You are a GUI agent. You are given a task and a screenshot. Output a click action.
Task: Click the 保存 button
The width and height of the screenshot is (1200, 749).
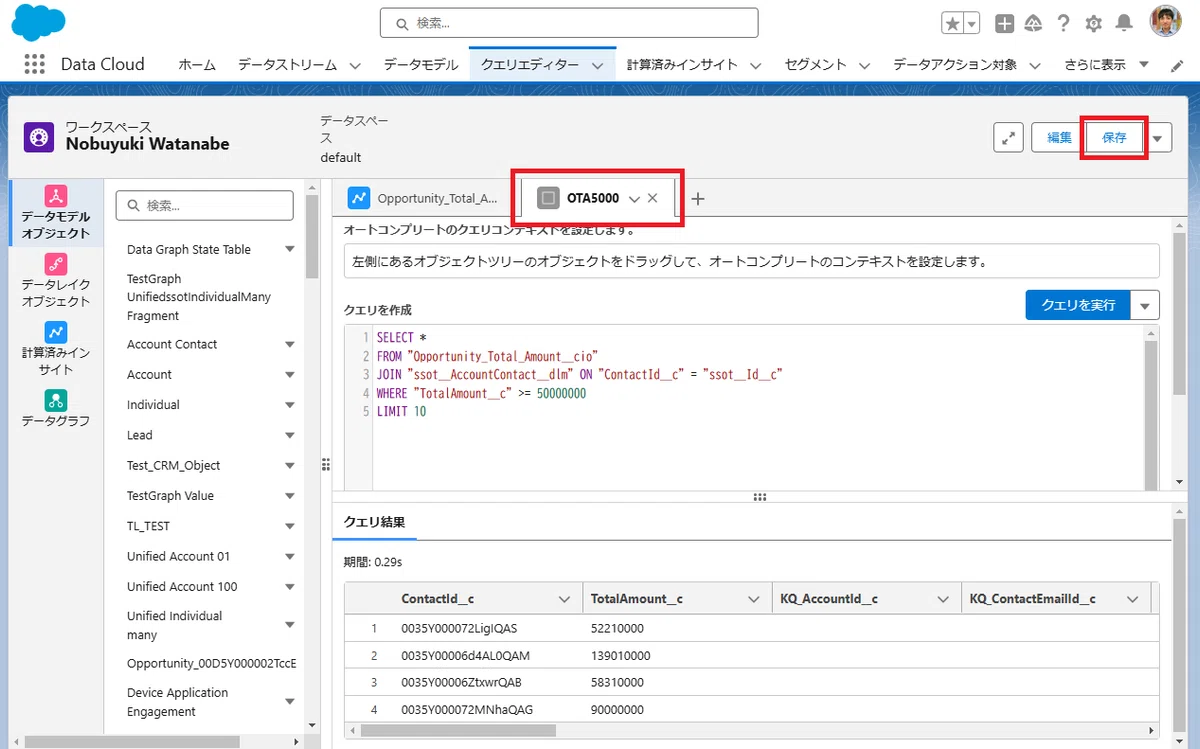point(1114,138)
